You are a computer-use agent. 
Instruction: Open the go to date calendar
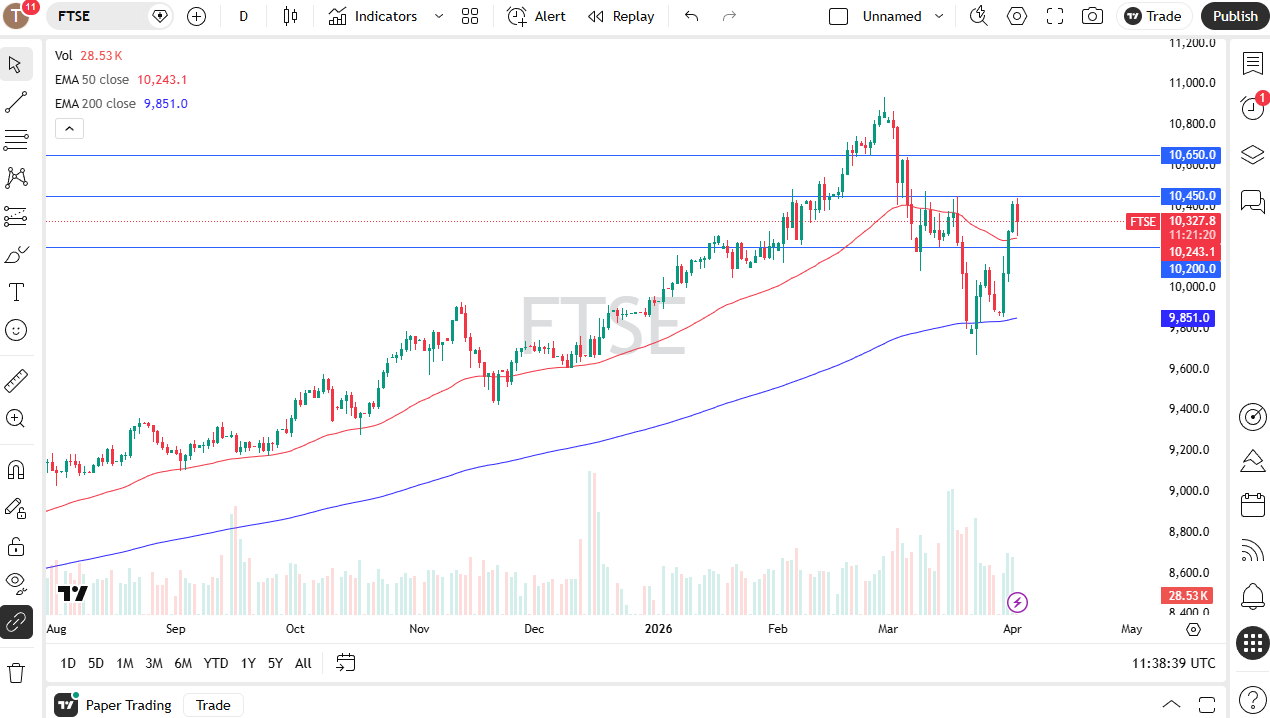[346, 663]
